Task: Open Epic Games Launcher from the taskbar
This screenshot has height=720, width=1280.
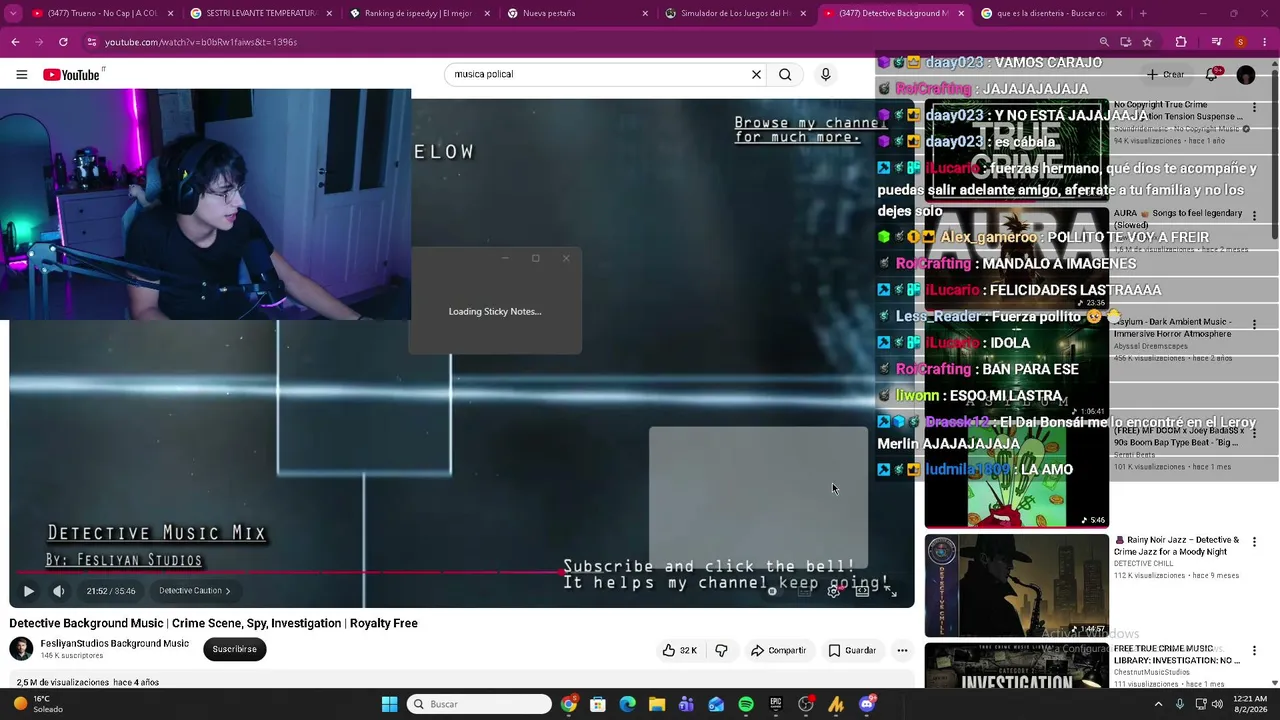Action: point(775,704)
